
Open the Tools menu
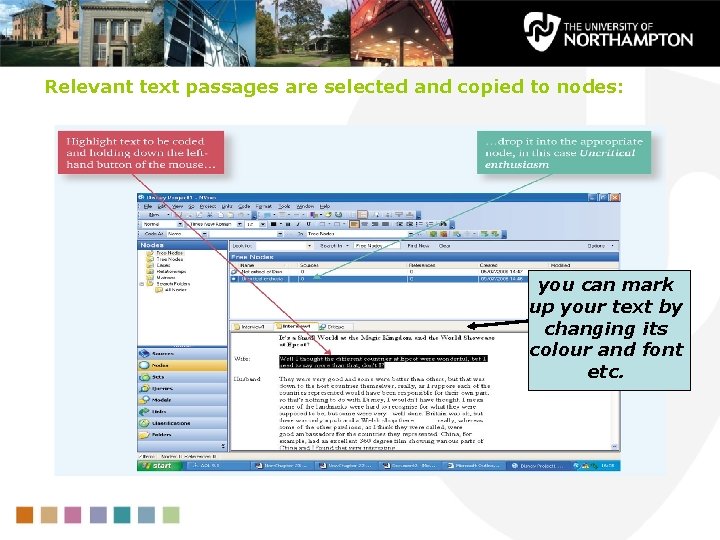(x=284, y=206)
